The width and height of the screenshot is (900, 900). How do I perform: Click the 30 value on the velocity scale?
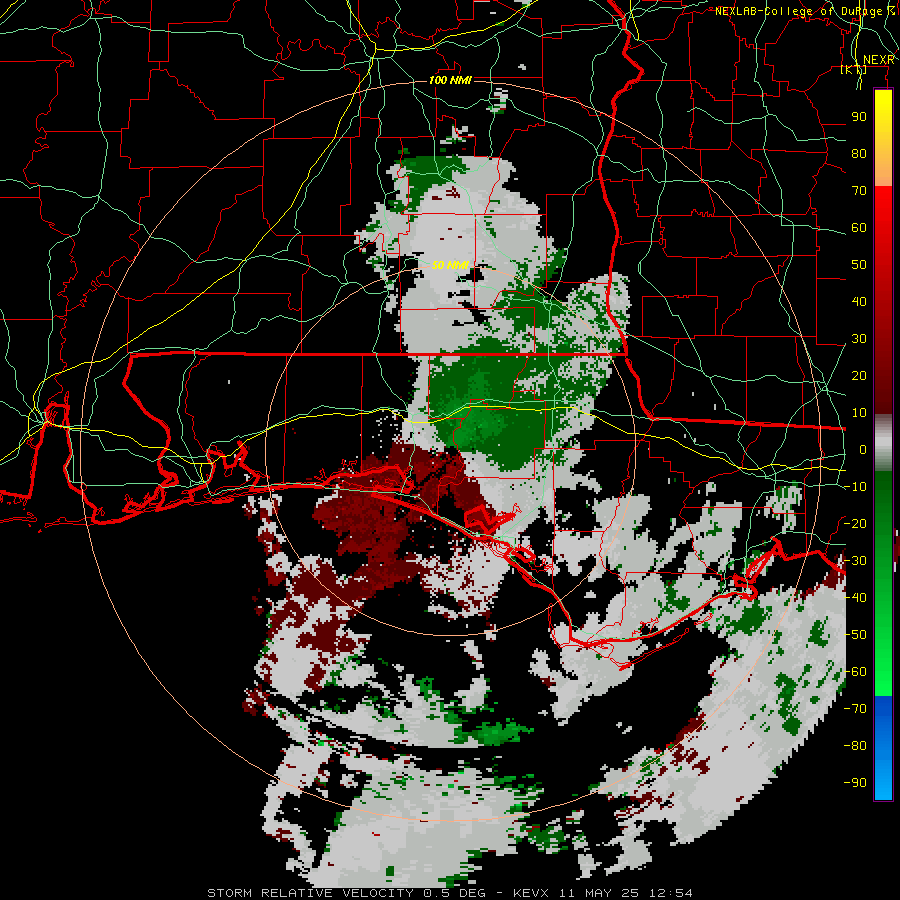coord(859,339)
